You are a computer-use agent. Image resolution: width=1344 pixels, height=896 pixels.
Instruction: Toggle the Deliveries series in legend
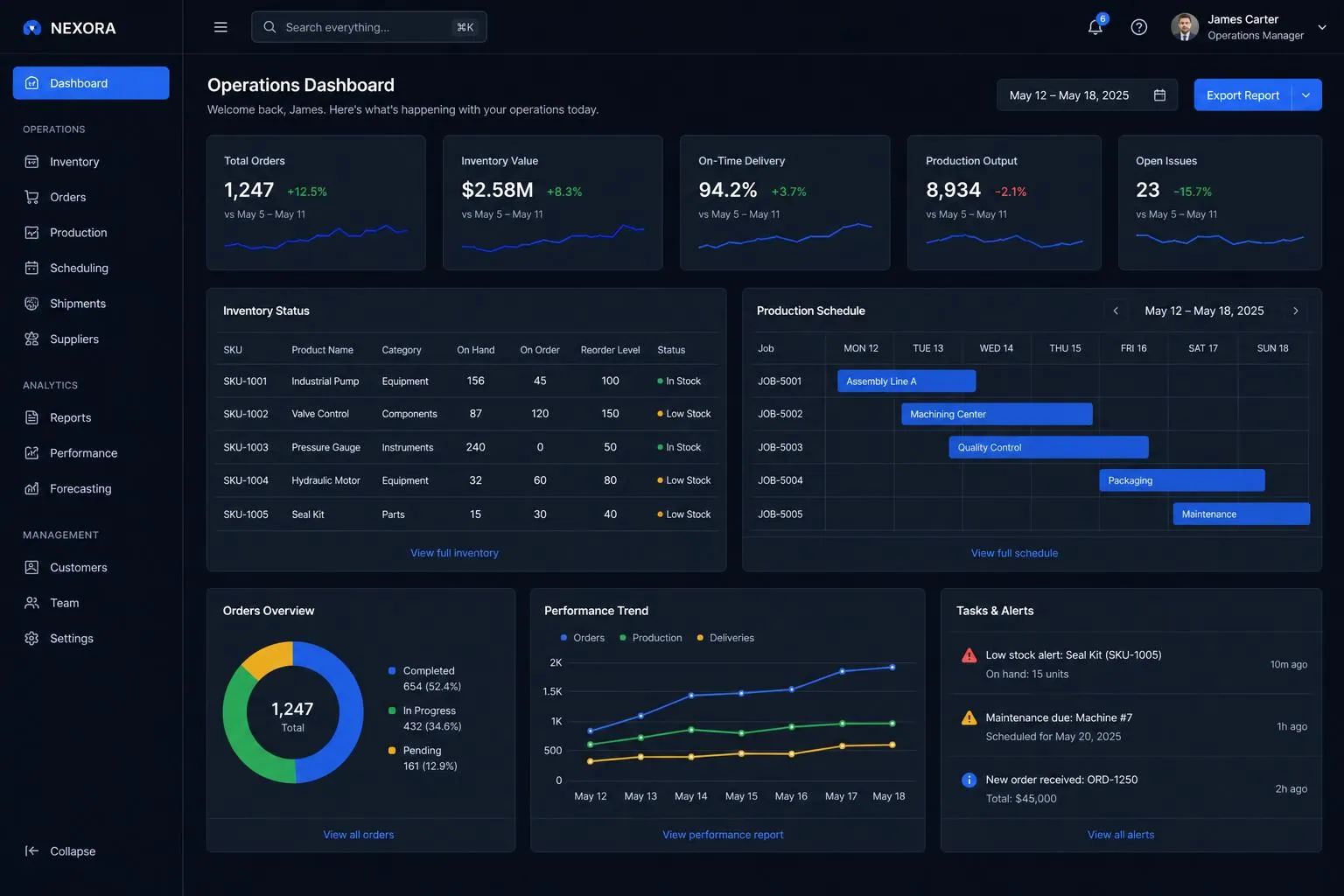coord(725,638)
